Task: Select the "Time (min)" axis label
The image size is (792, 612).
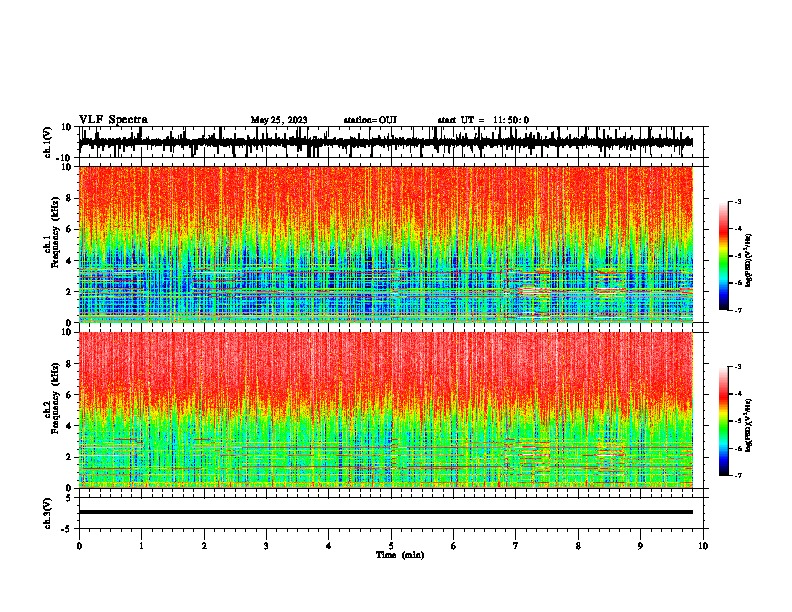Action: pos(400,555)
